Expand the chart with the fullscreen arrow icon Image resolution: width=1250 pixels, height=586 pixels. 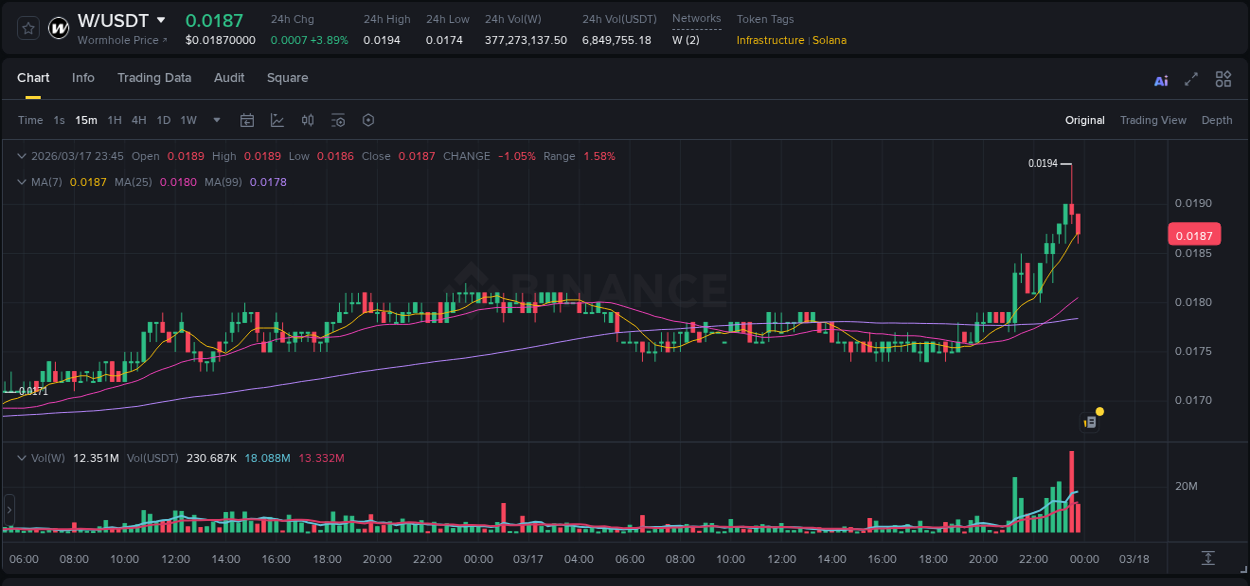tap(1191, 79)
